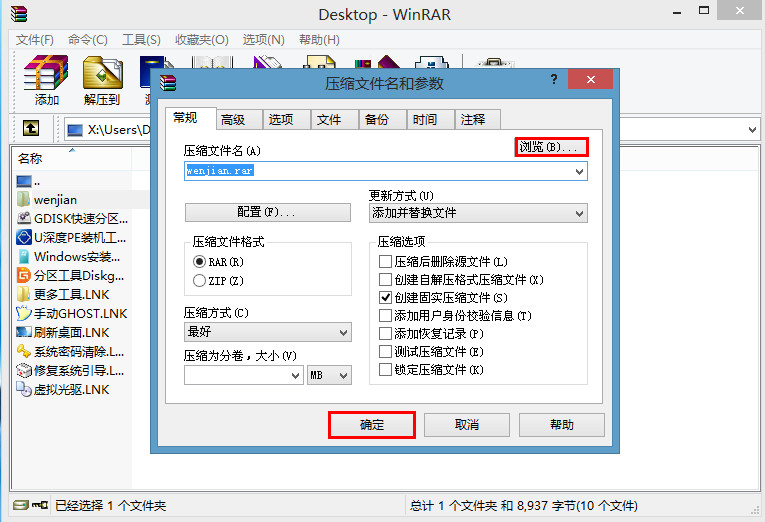Click the 确定 button
765x522 pixels.
point(372,425)
